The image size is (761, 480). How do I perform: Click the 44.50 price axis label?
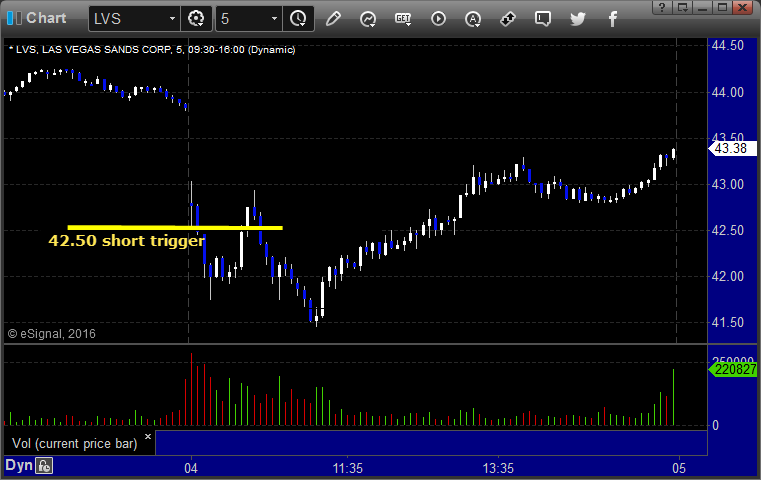coord(728,46)
